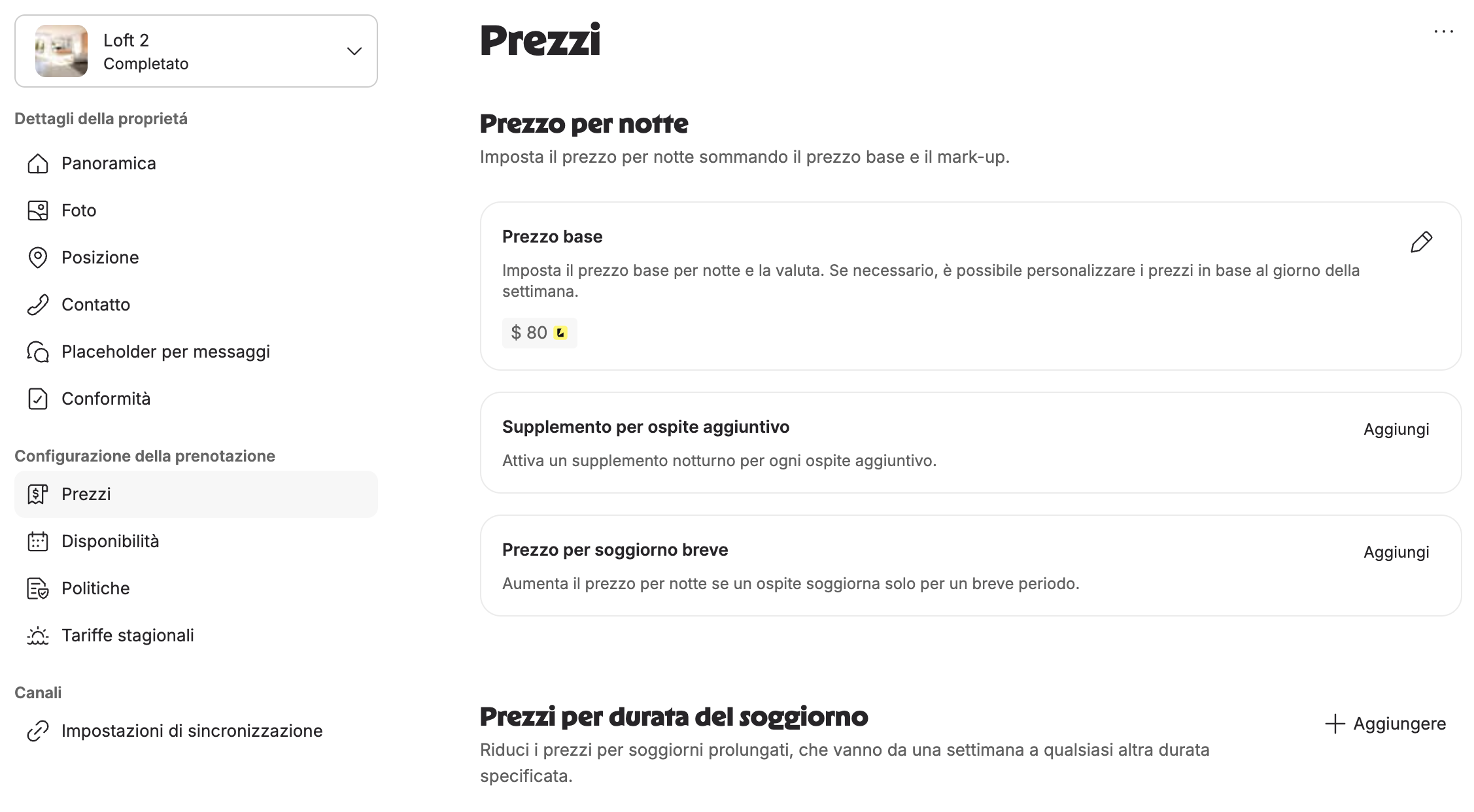Select Prezzi in the sidebar
Screen dimensions: 1474x812
click(196, 494)
